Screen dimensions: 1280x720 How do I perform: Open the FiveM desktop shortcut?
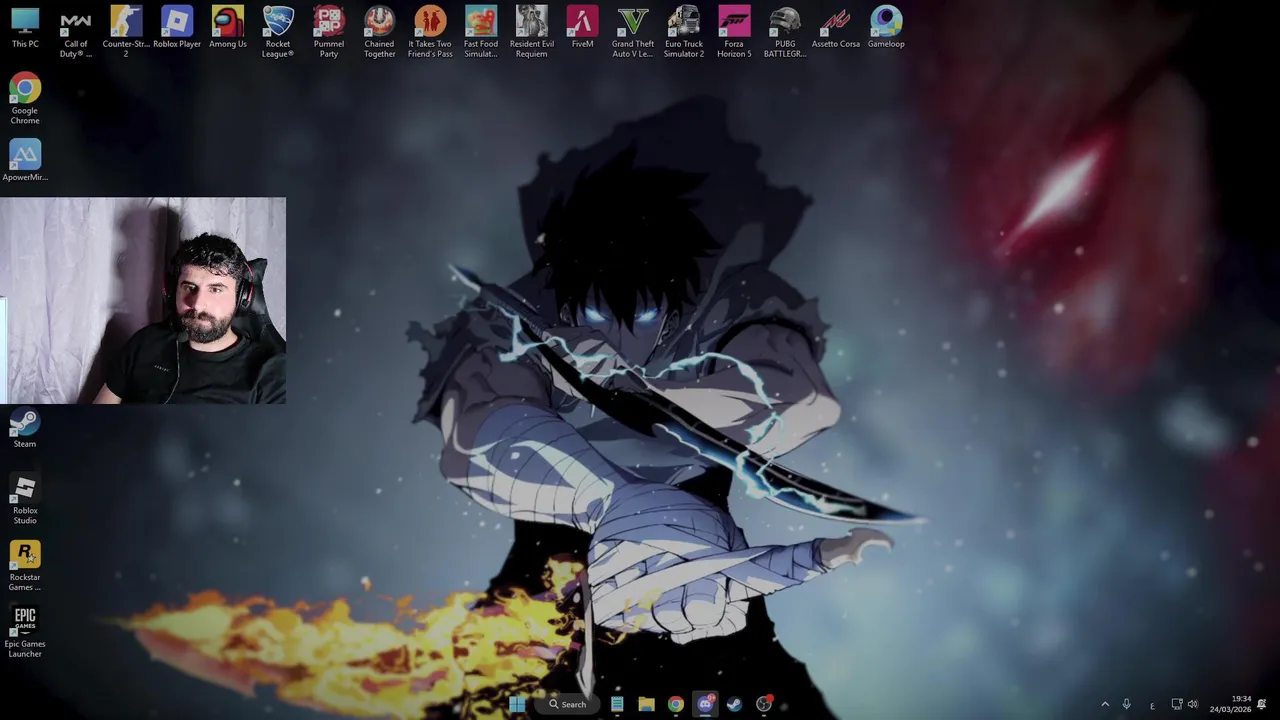pos(582,28)
